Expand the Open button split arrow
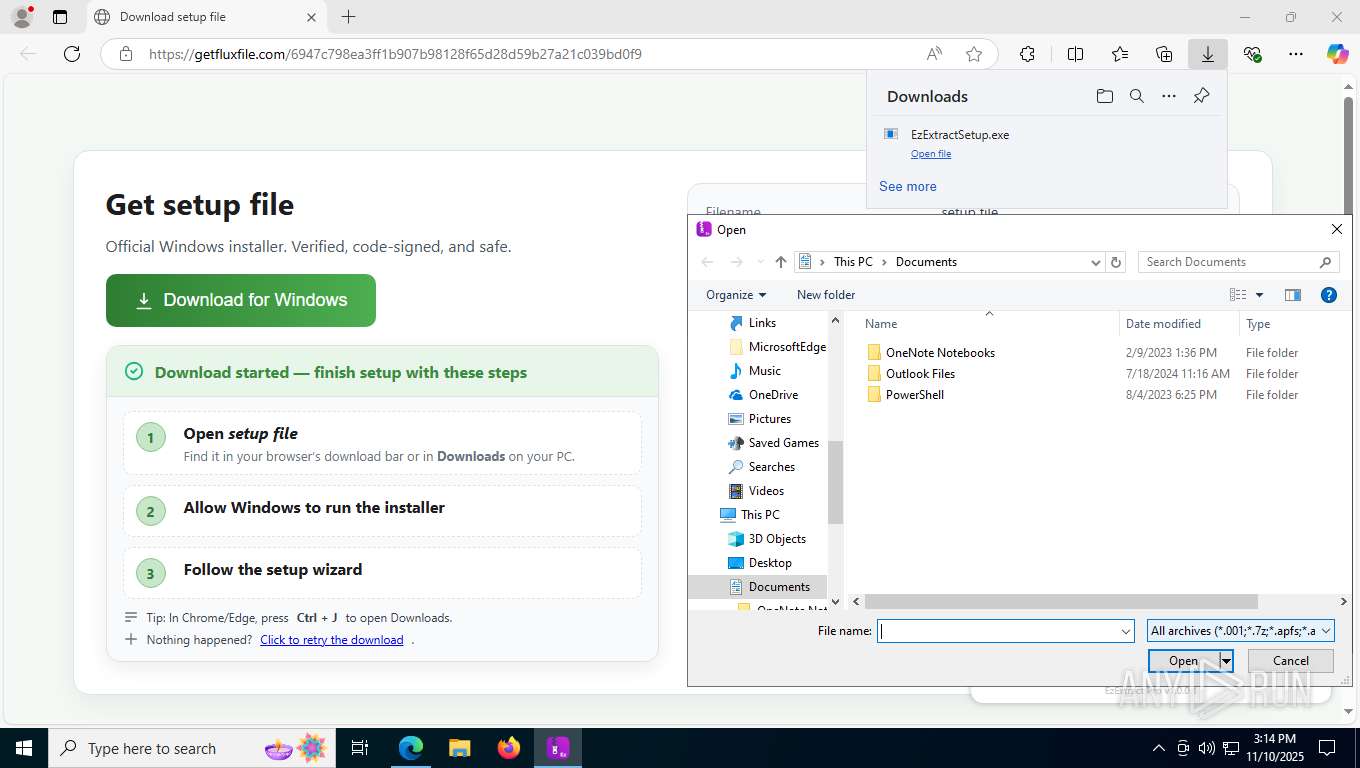Screen dimensions: 1360x768 coord(1226,661)
